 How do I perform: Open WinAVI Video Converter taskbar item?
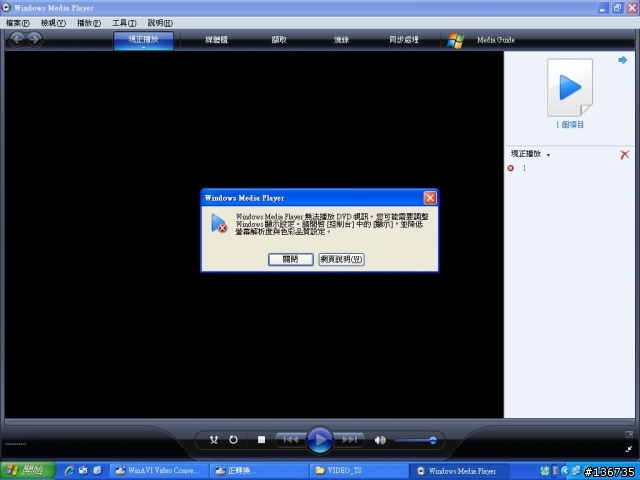click(x=159, y=471)
